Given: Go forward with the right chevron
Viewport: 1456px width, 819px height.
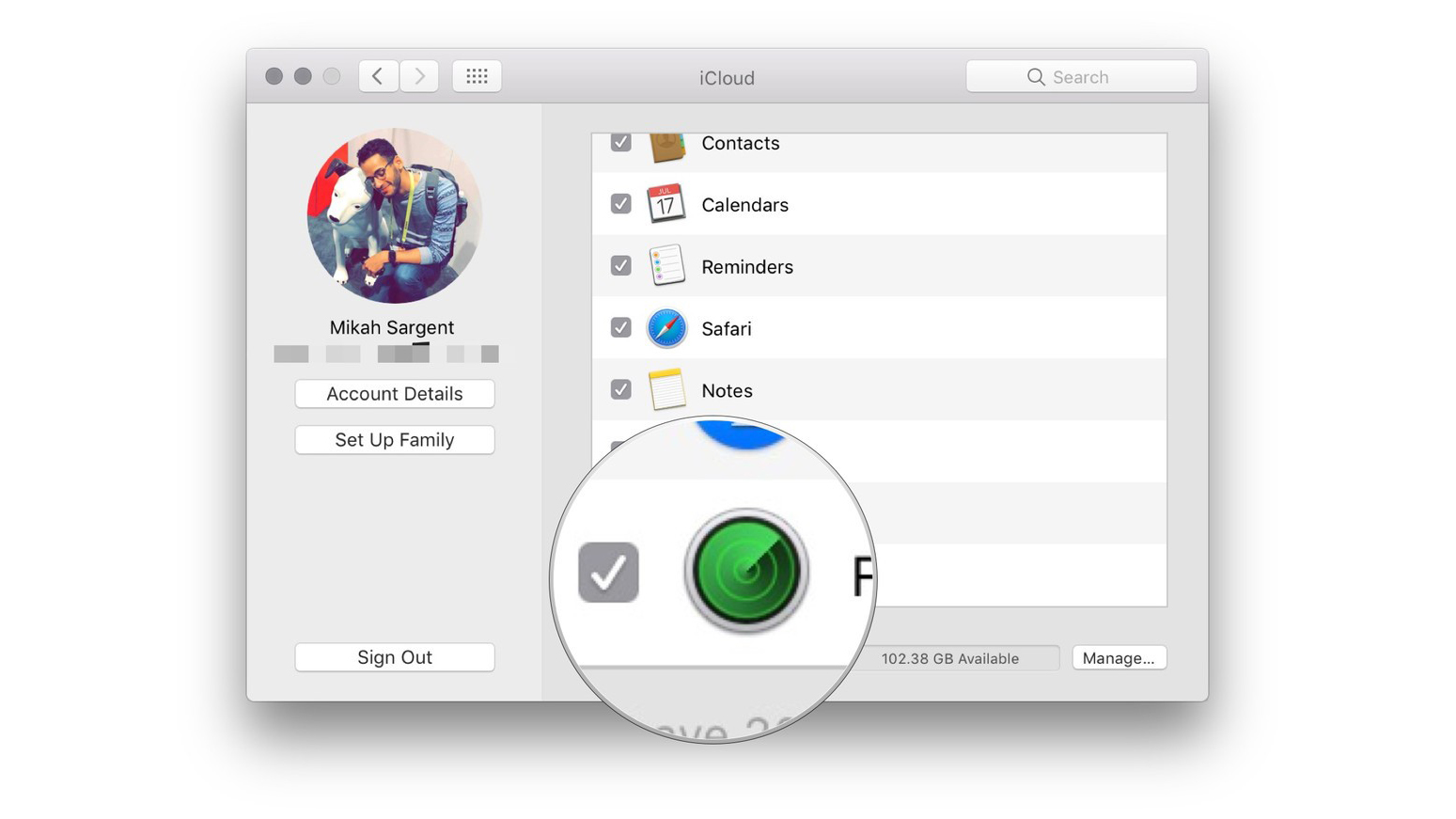Looking at the screenshot, I should (419, 76).
